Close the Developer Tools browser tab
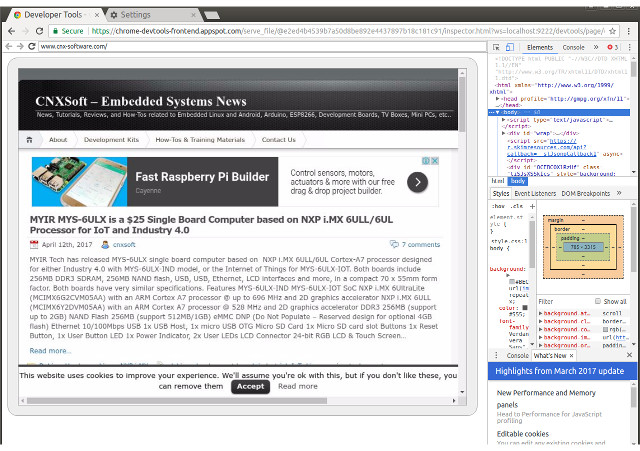This screenshot has width=640, height=451. 97,15
